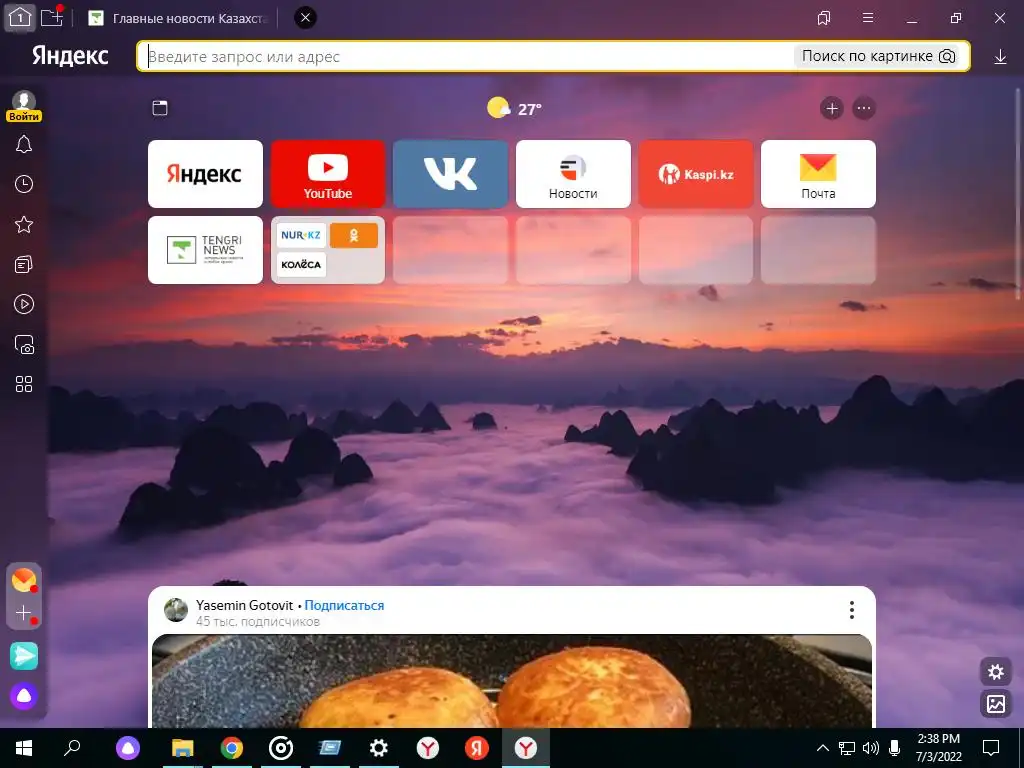Open the volume icon in system tray
This screenshot has height=768, width=1024.
coord(871,748)
